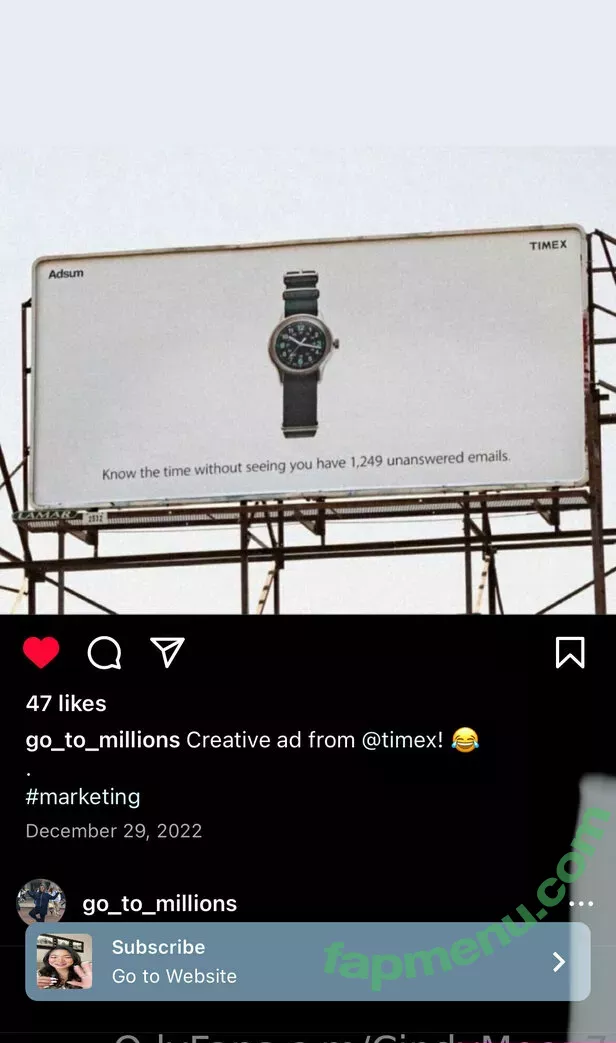Open the go_to_millions round profile avatar
The height and width of the screenshot is (1043, 616).
tap(41, 903)
